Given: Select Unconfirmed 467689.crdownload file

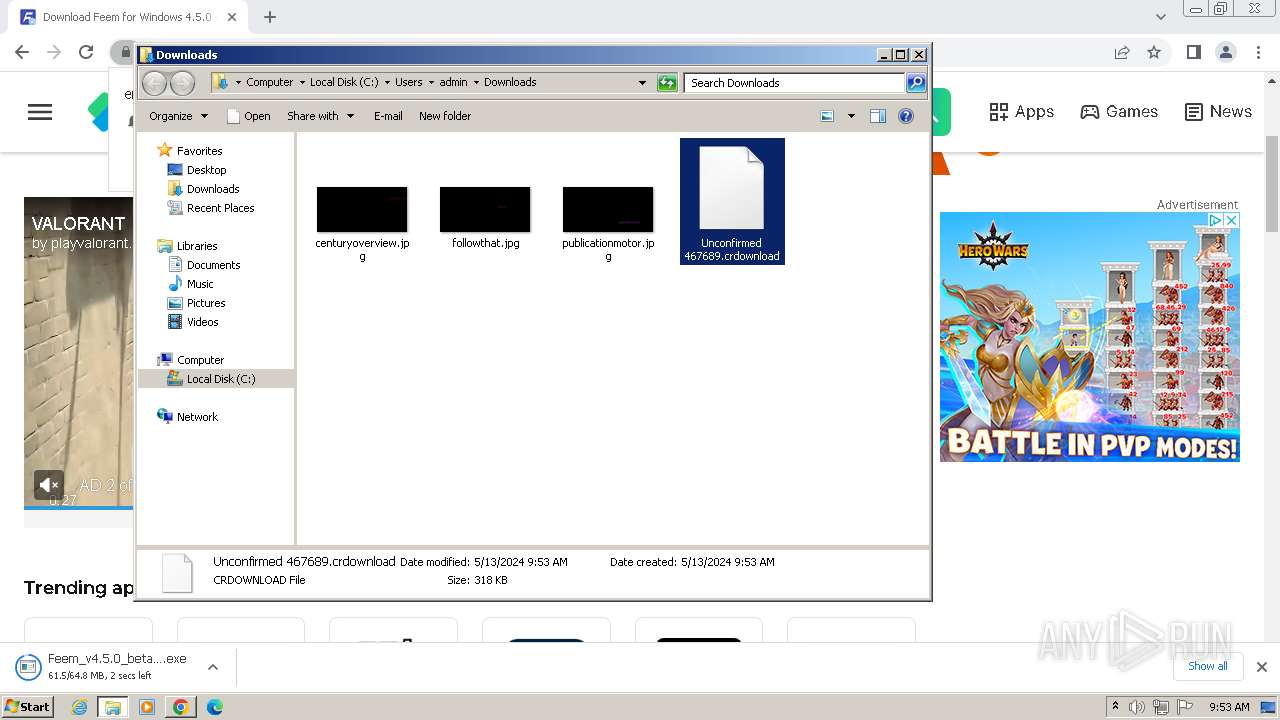Looking at the screenshot, I should [x=732, y=202].
